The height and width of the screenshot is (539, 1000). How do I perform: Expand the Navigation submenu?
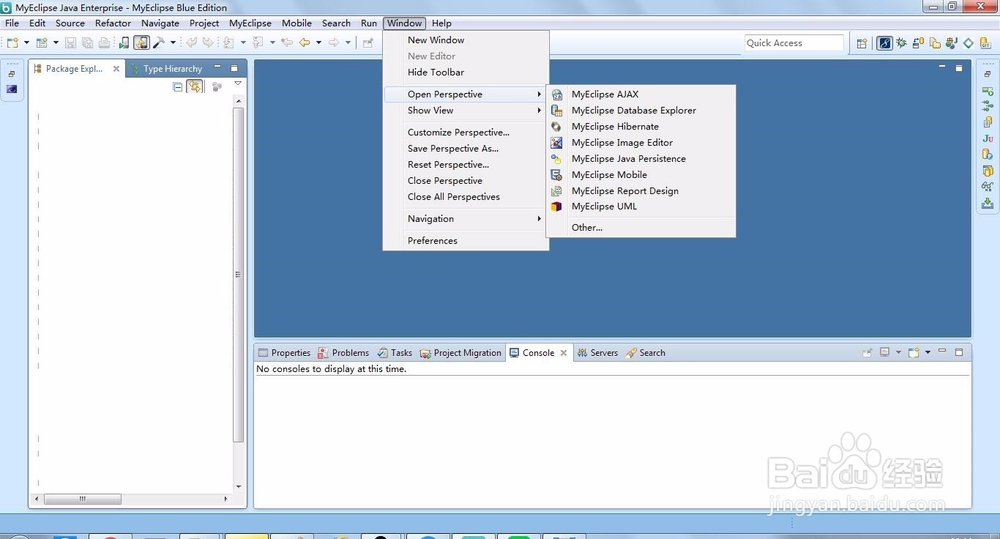[466, 219]
